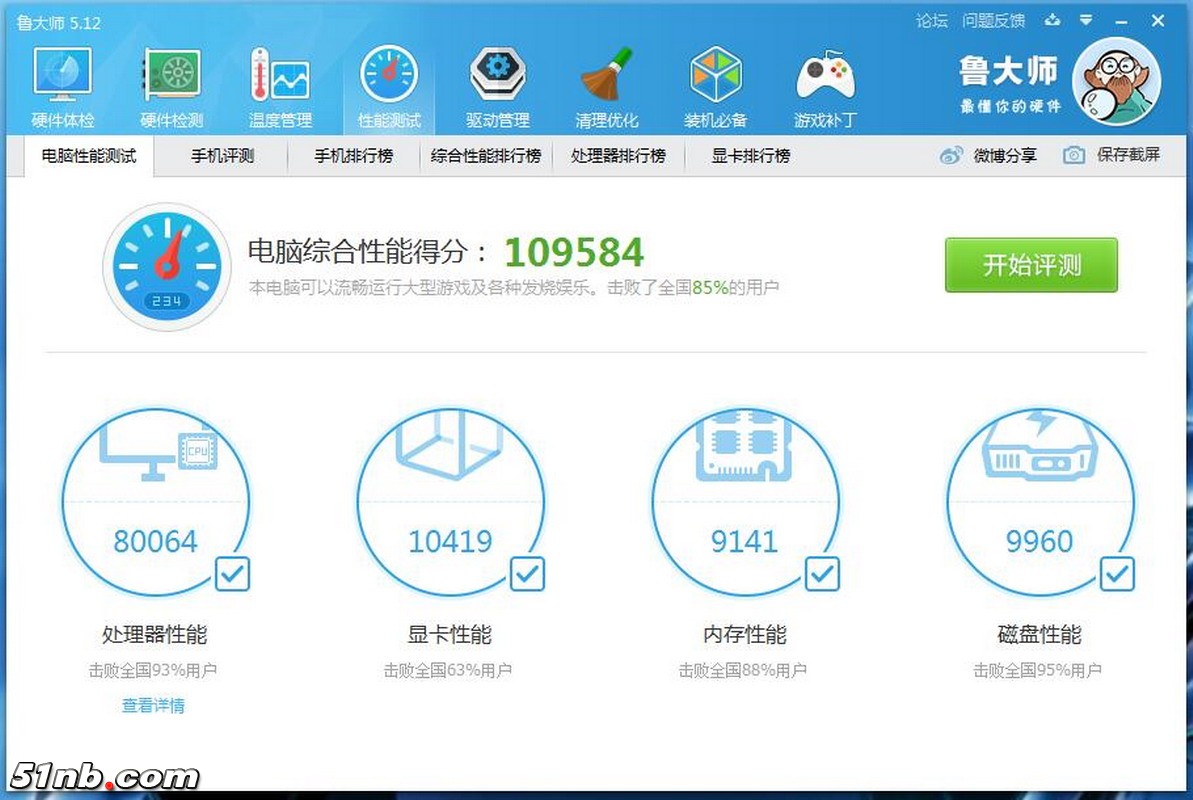The image size is (1193, 800).
Task: Click the 鲁大师 mascot avatar
Action: (x=1115, y=82)
